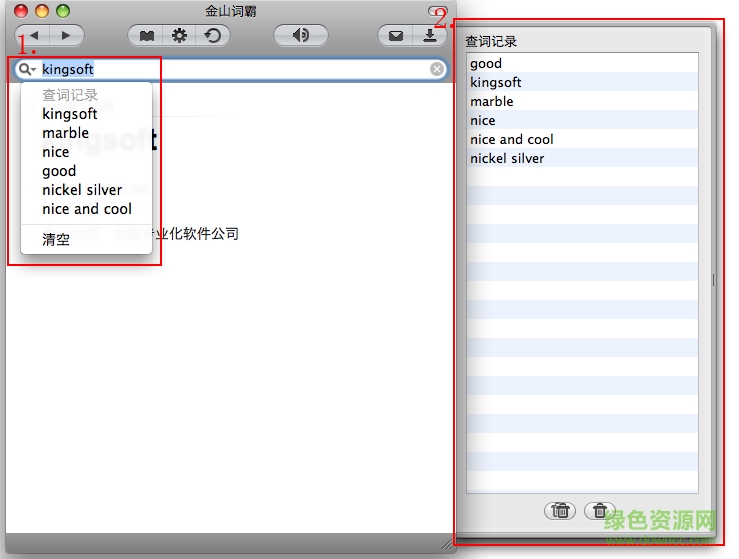Choose "nickel silver" in the dropdown history
This screenshot has height=559, width=739.
82,190
